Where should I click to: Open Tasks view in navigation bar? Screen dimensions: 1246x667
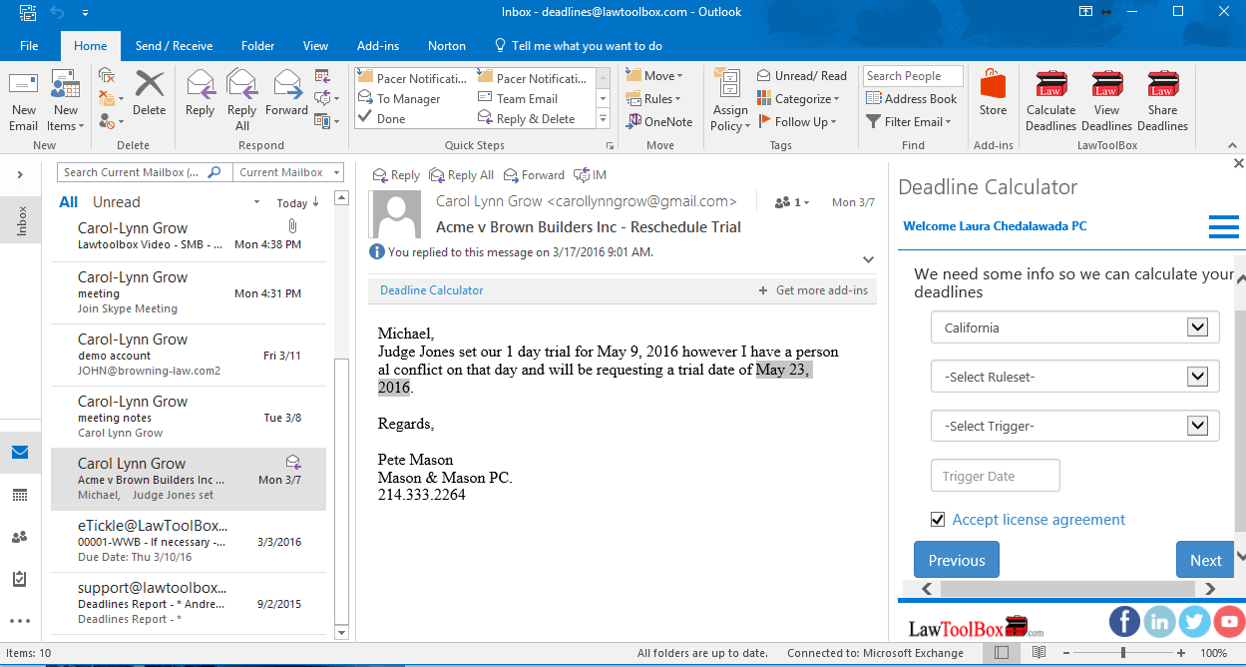pyautogui.click(x=20, y=579)
